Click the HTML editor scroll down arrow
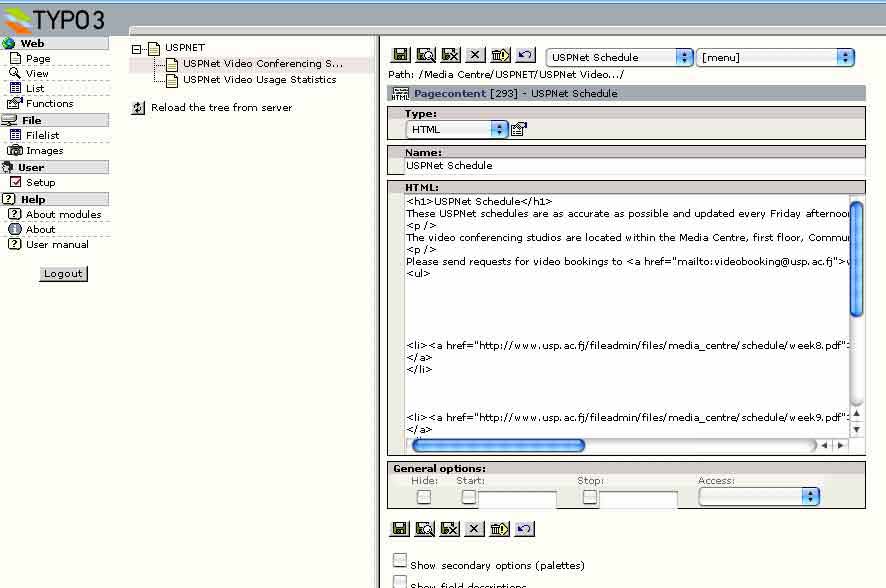The image size is (886, 588). pyautogui.click(x=857, y=429)
